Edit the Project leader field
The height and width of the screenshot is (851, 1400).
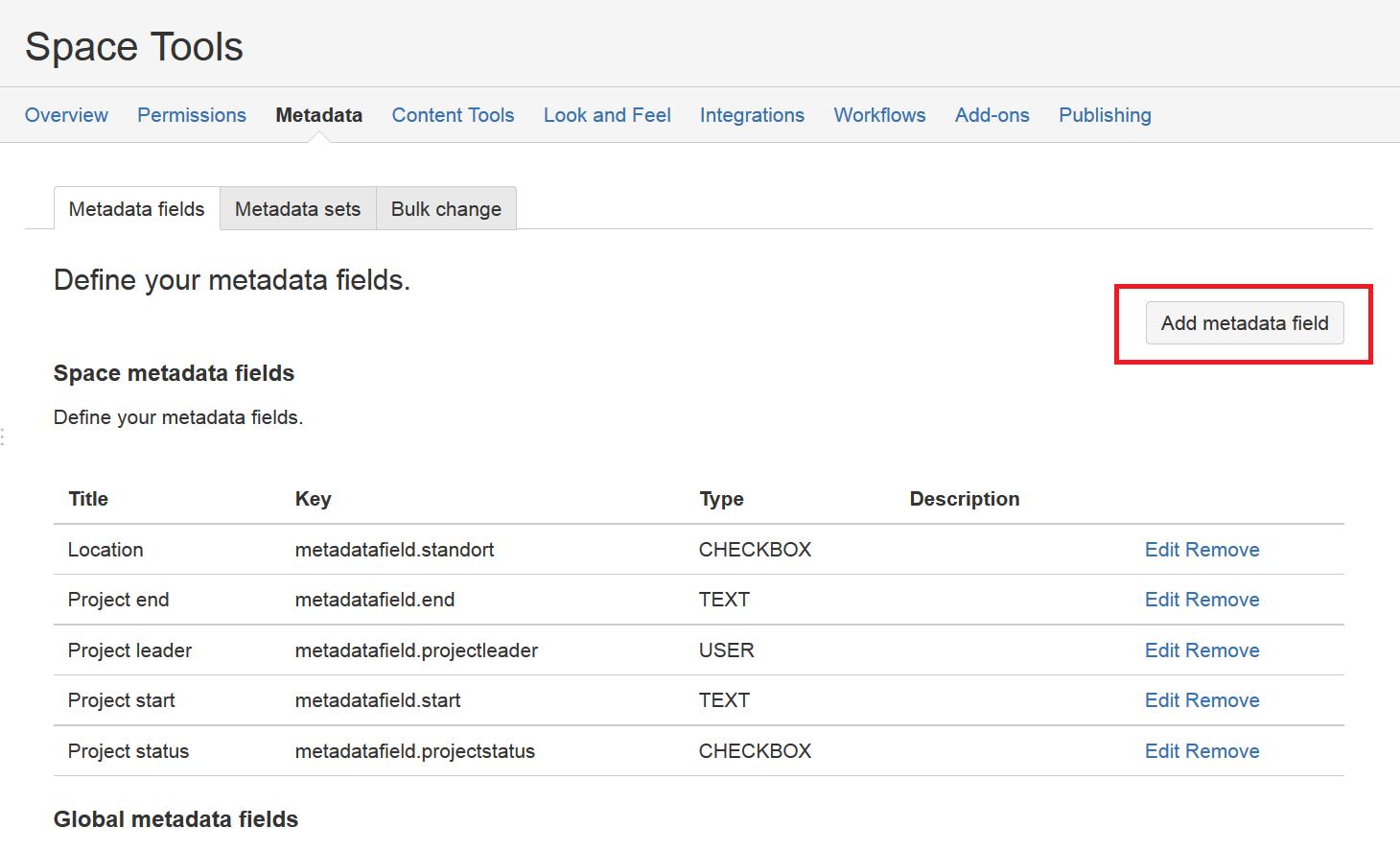[x=1162, y=650]
